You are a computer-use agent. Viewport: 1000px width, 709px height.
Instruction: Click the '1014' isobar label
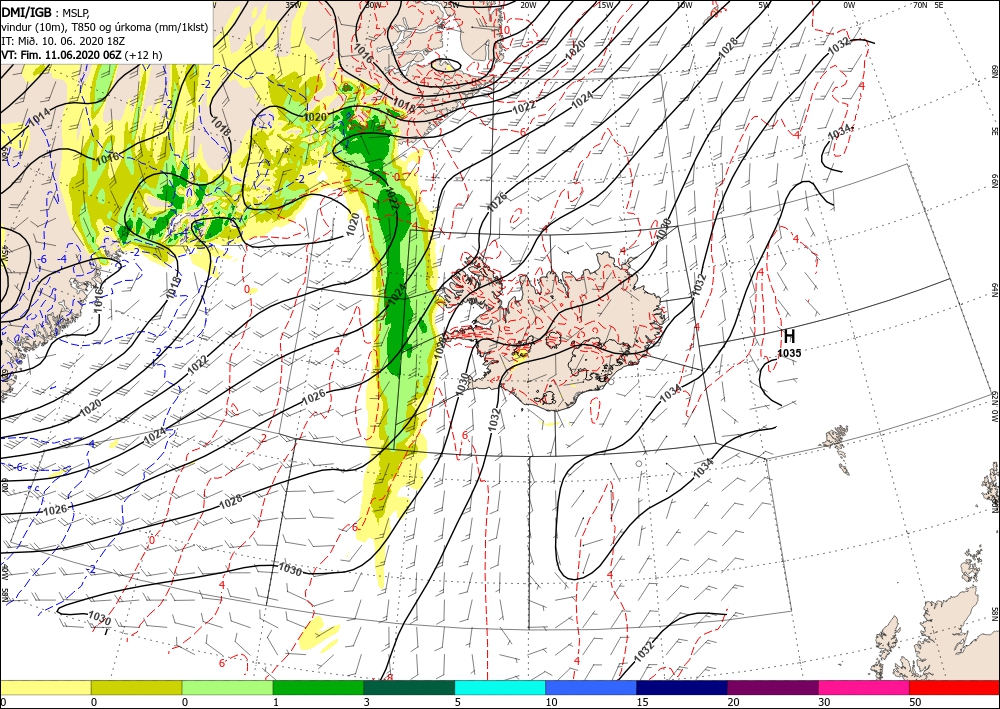(x=40, y=115)
